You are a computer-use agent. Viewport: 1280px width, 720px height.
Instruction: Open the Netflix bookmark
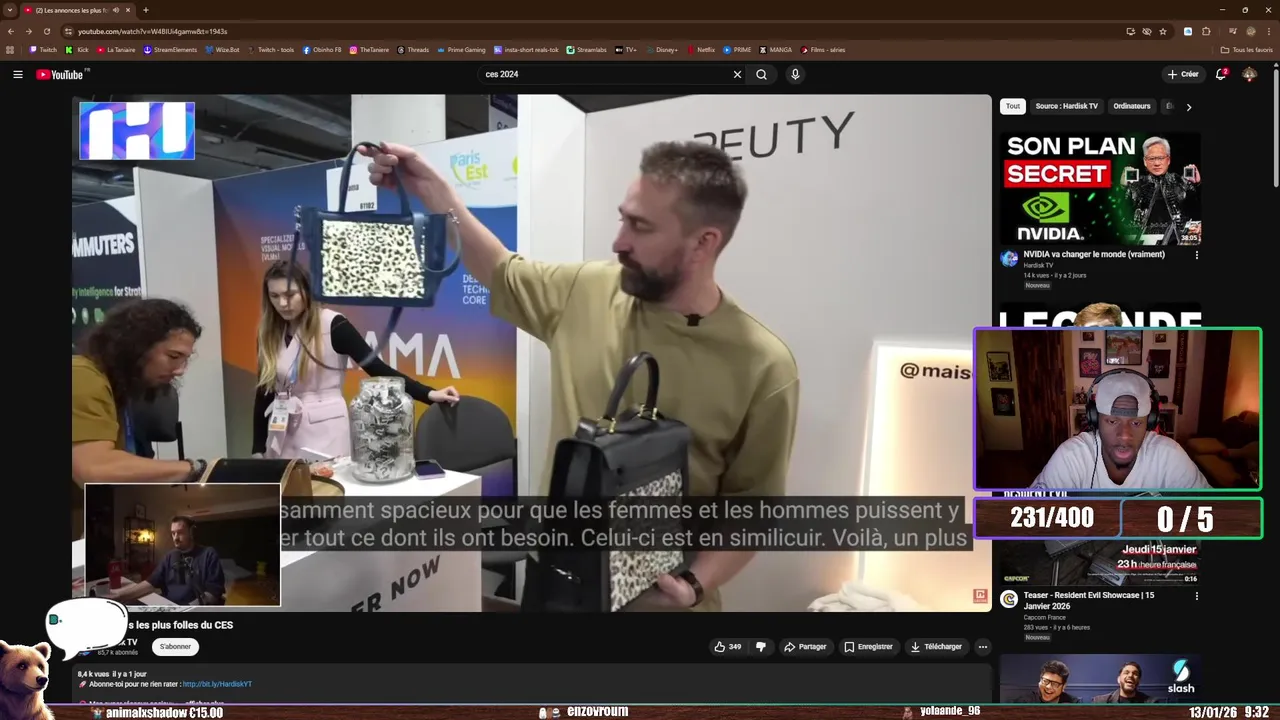(x=700, y=50)
